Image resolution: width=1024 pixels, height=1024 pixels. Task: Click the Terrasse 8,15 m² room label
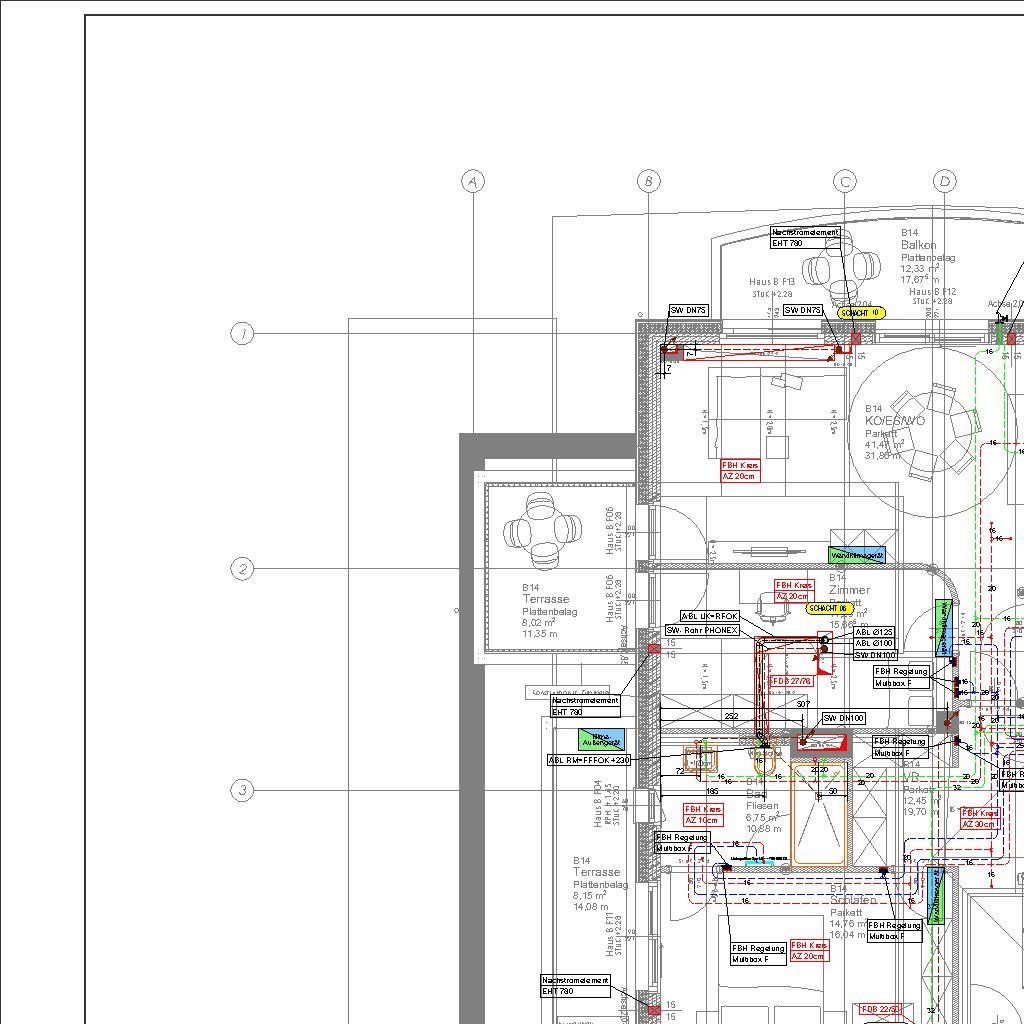[600, 883]
